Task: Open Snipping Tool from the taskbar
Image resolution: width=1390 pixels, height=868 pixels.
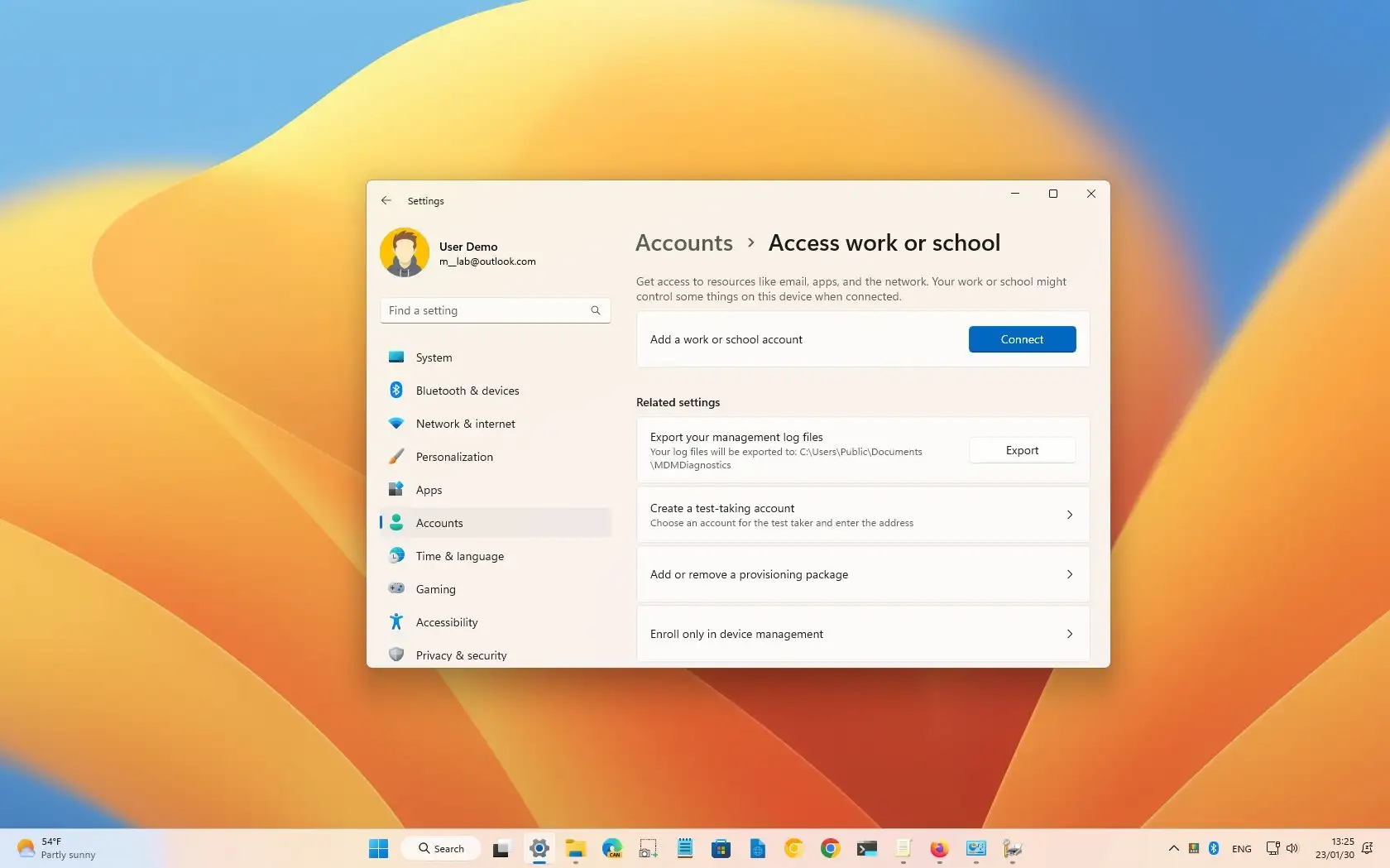Action: point(649,848)
